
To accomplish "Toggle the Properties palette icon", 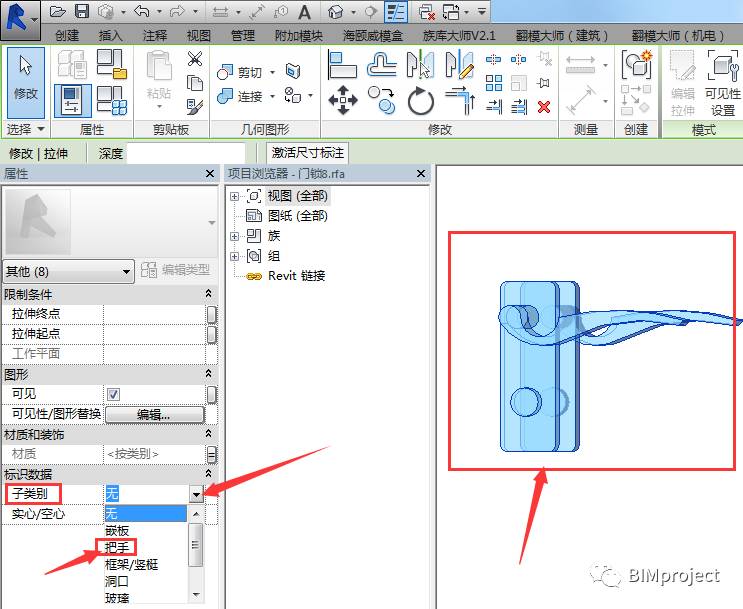I will tap(72, 100).
